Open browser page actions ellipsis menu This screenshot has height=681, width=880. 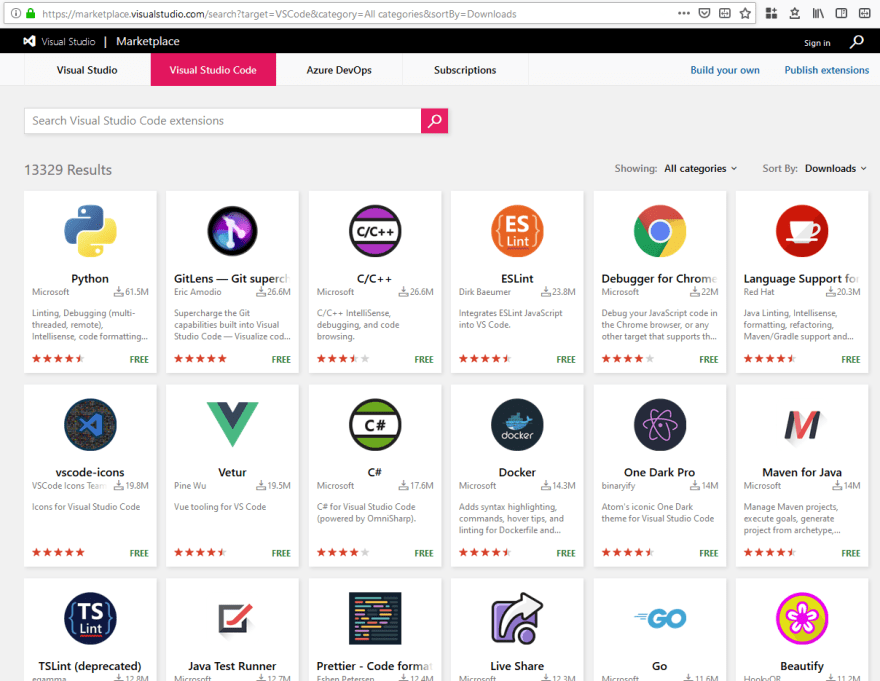(684, 13)
